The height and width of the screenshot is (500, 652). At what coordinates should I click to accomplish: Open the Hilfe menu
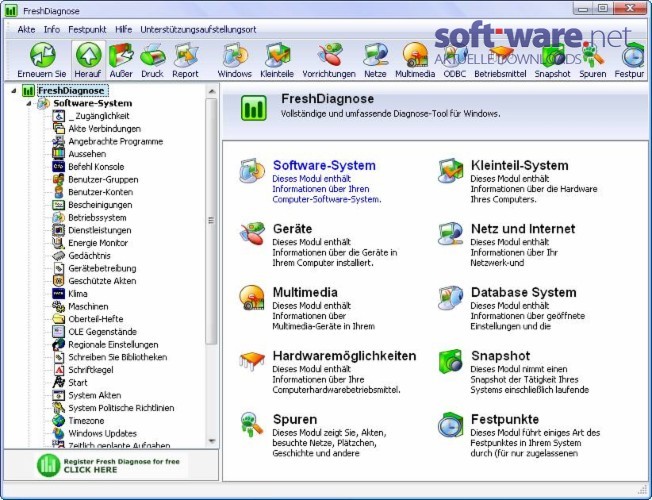point(123,30)
